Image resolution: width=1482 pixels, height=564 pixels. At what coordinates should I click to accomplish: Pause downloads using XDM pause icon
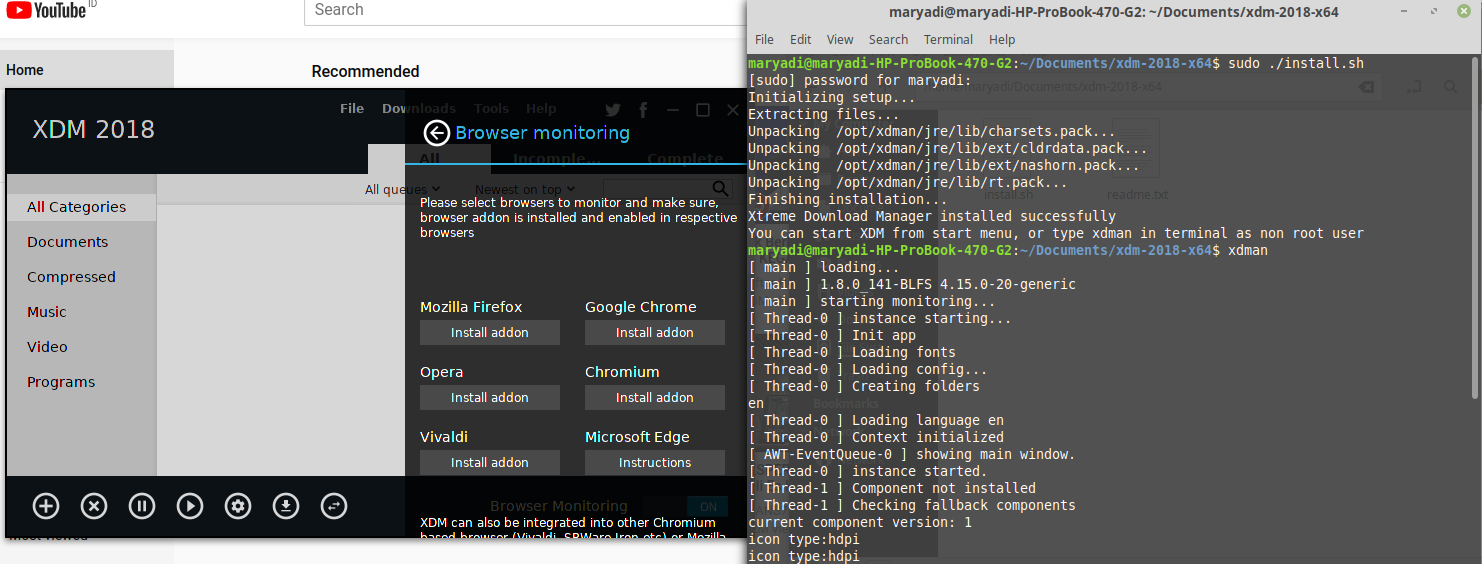point(142,506)
